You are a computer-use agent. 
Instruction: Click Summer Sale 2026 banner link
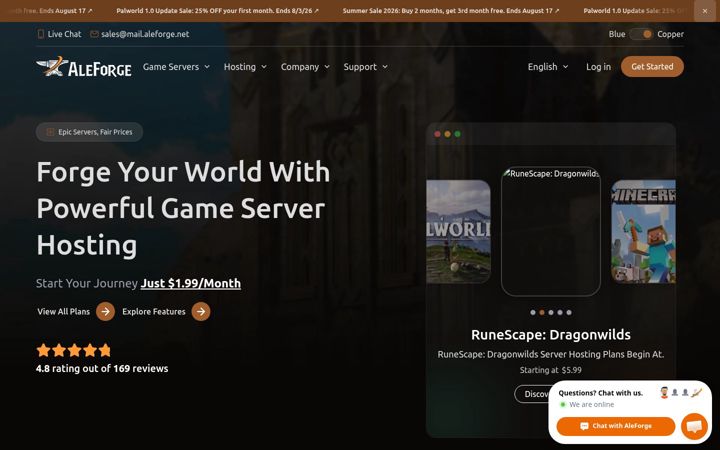[451, 11]
